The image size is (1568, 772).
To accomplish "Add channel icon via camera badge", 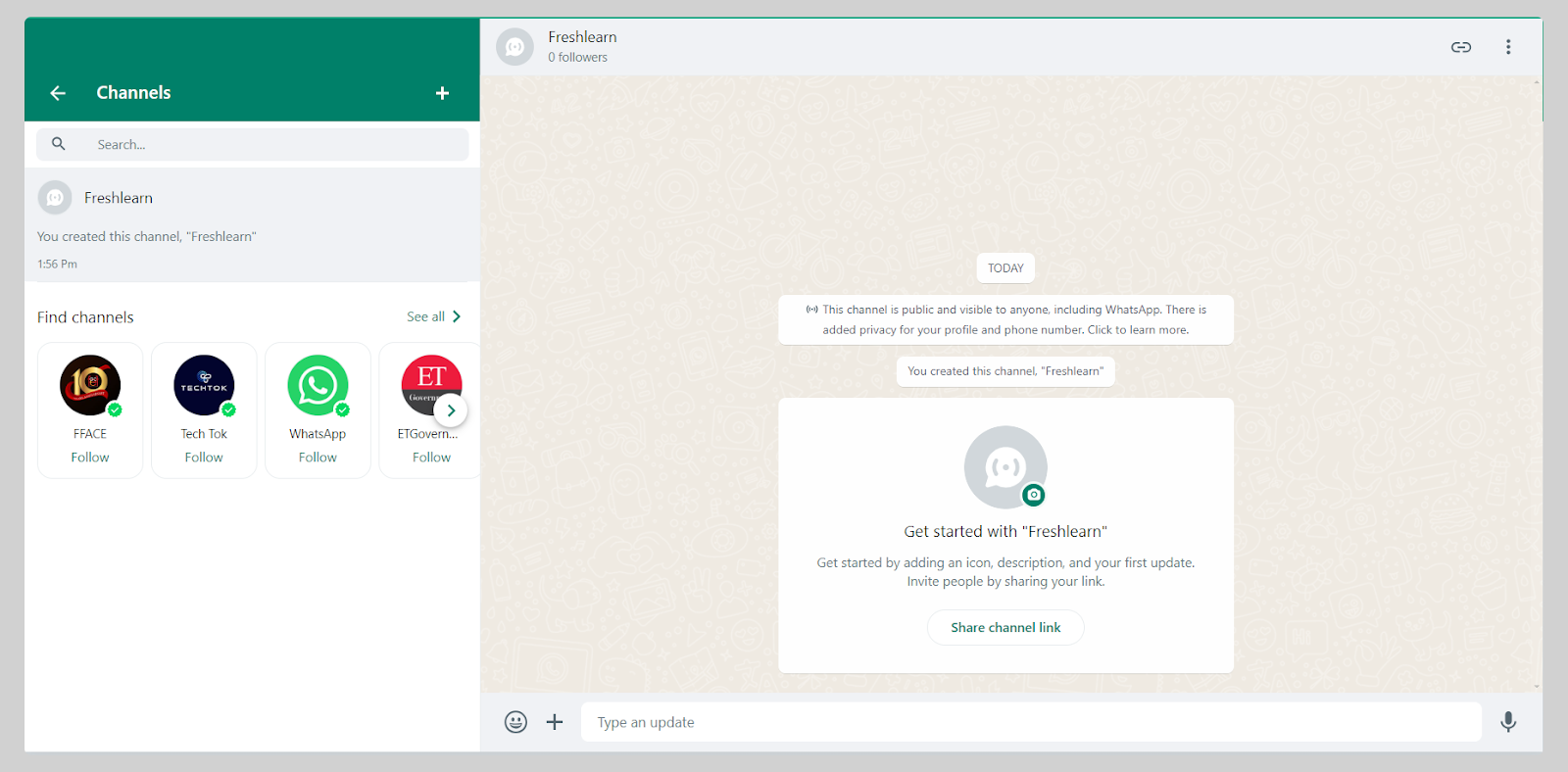I will pos(1033,495).
